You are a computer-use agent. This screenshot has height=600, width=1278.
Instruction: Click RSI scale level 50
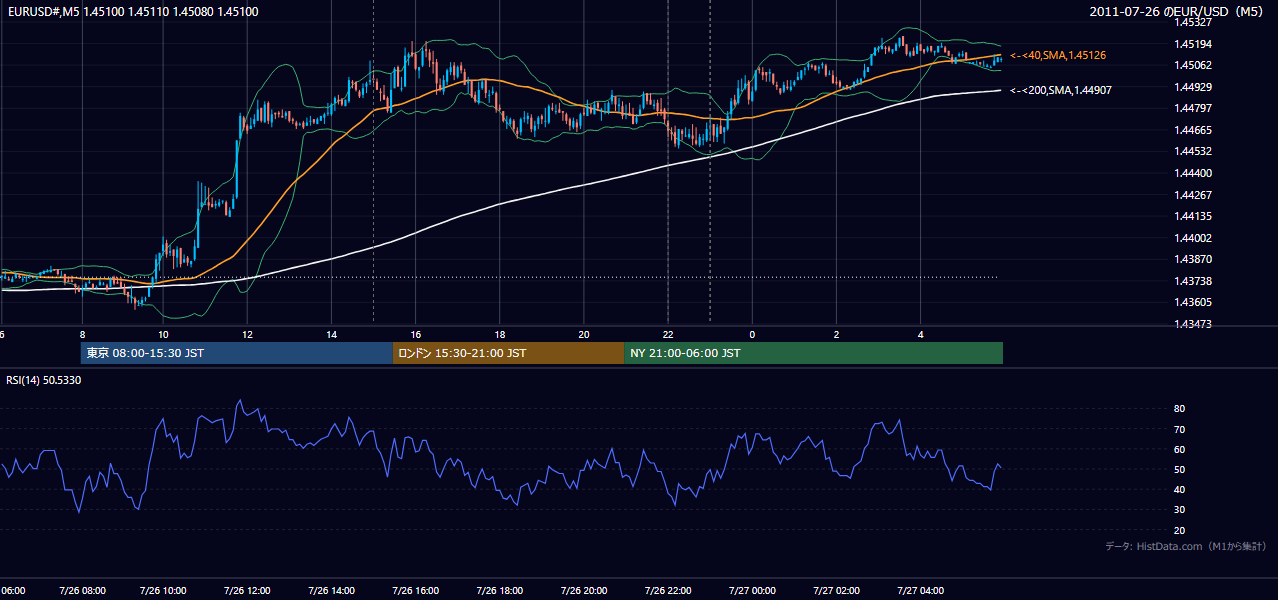tap(1180, 469)
